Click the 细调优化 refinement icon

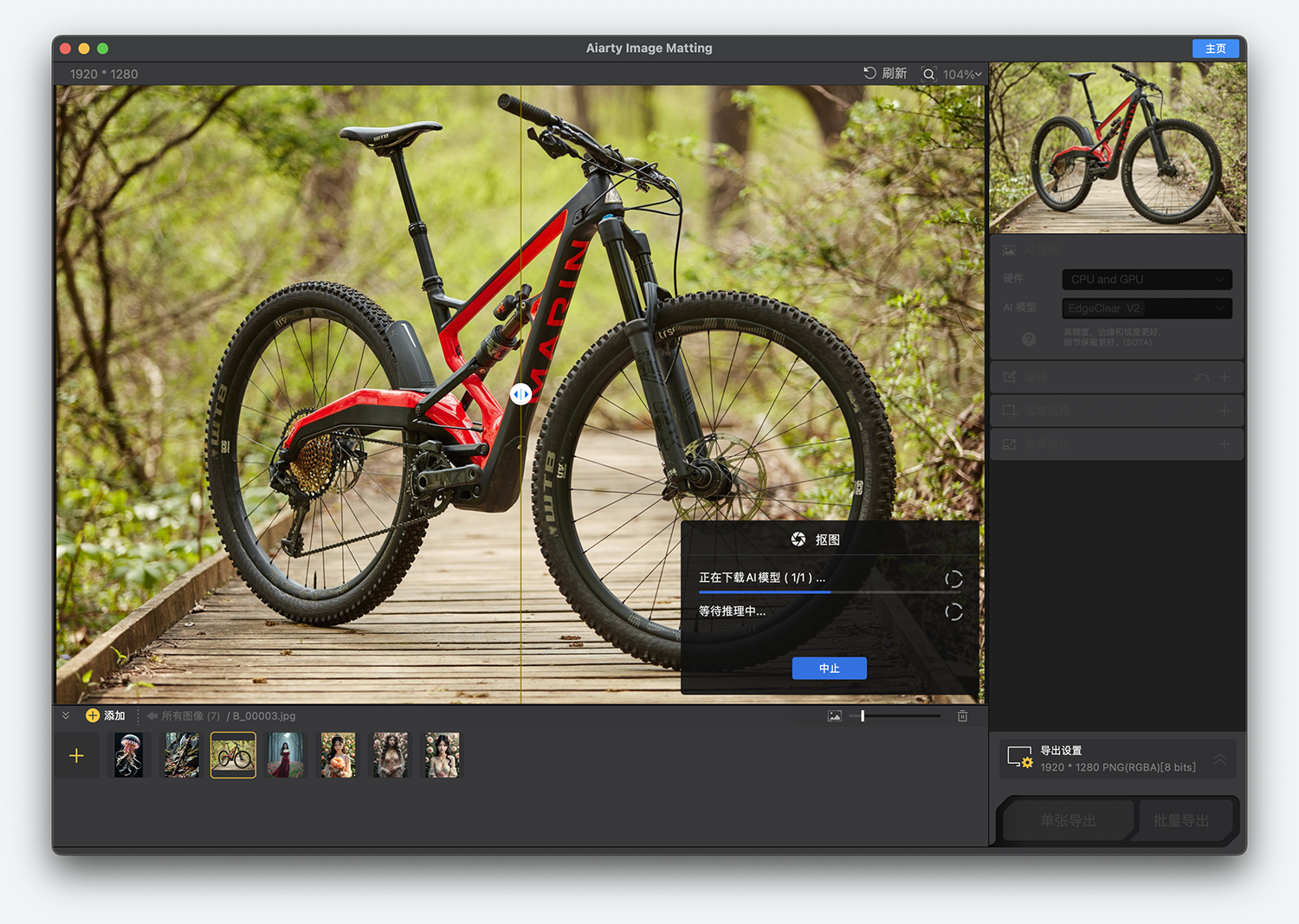coord(1010,444)
